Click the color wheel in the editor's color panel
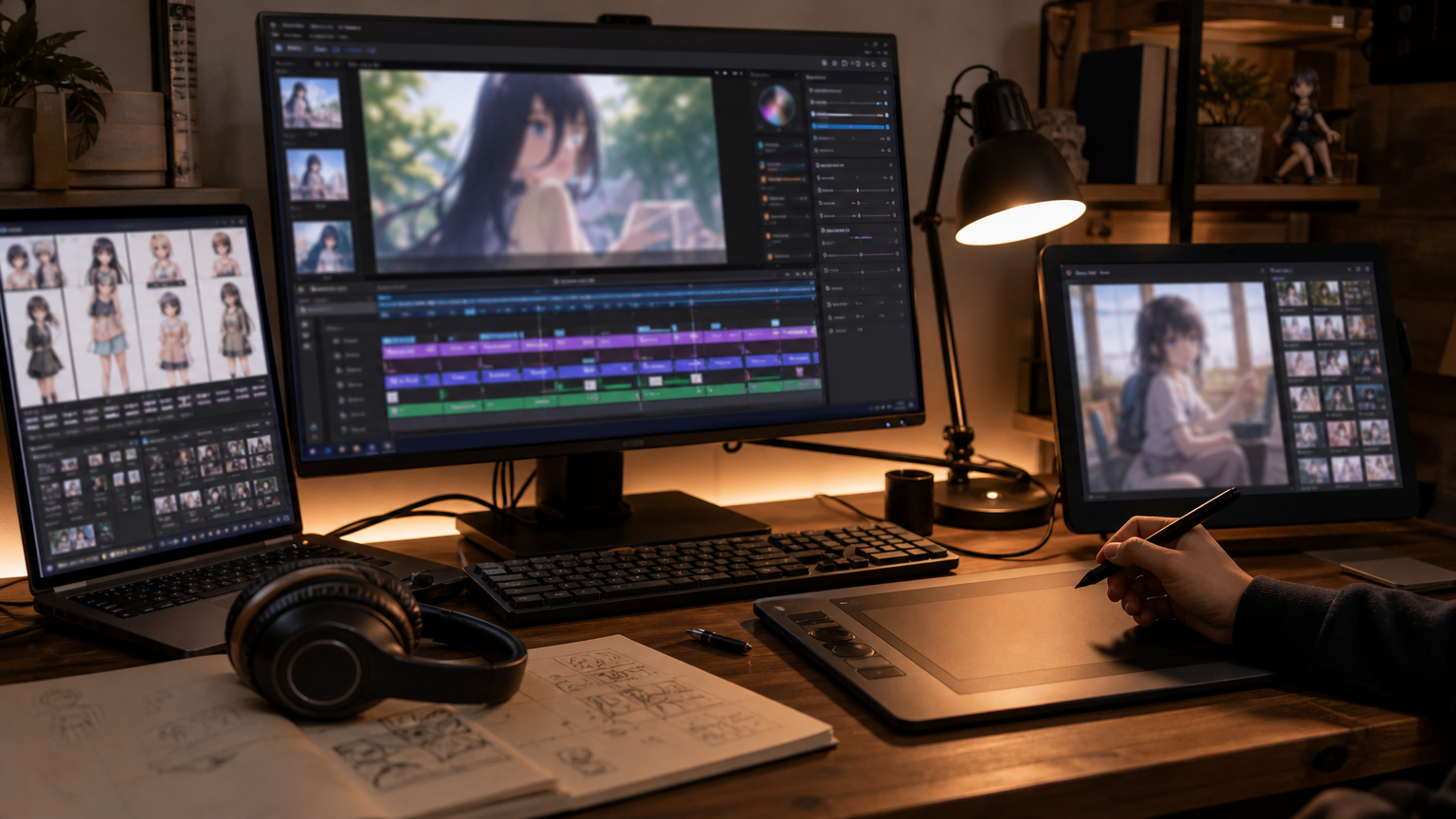This screenshot has height=819, width=1456. tap(776, 106)
